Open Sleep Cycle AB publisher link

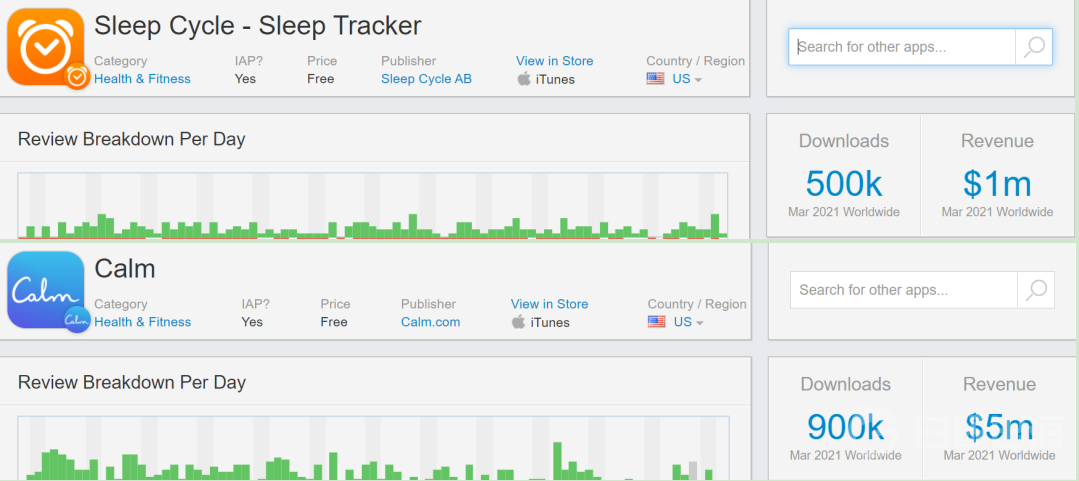click(x=426, y=79)
